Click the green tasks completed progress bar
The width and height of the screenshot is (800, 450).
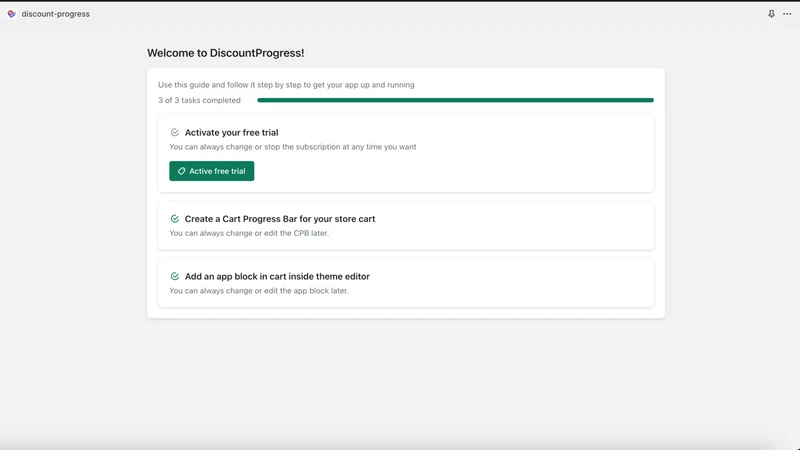click(455, 100)
